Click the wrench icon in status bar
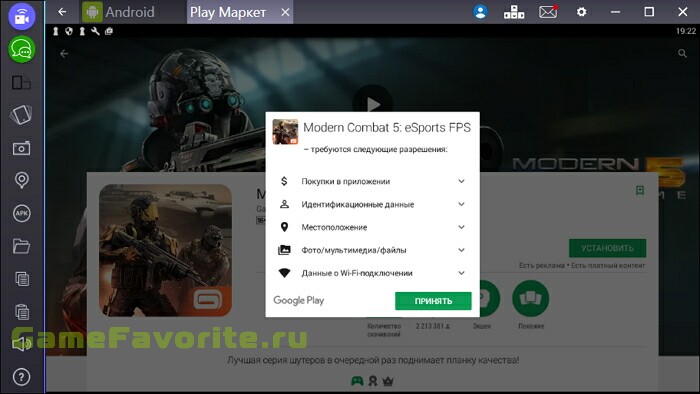Image resolution: width=700 pixels, height=394 pixels. click(x=95, y=31)
